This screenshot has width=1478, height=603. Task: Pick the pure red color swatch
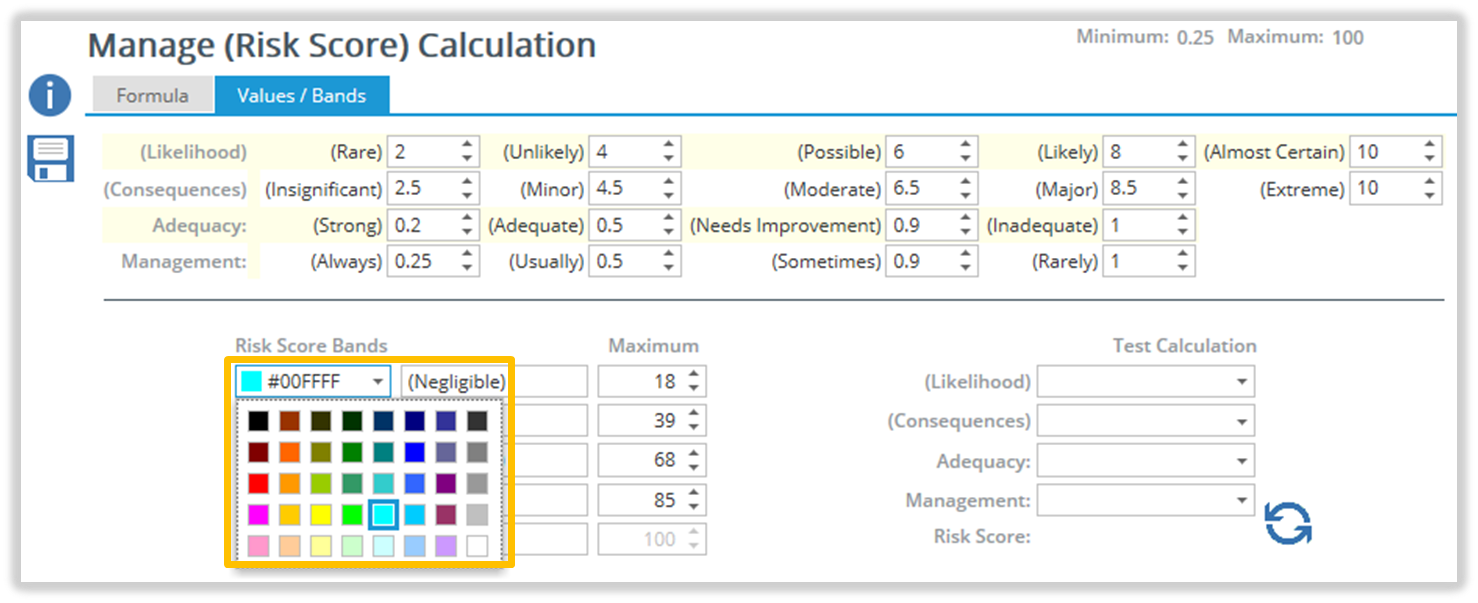click(x=259, y=484)
